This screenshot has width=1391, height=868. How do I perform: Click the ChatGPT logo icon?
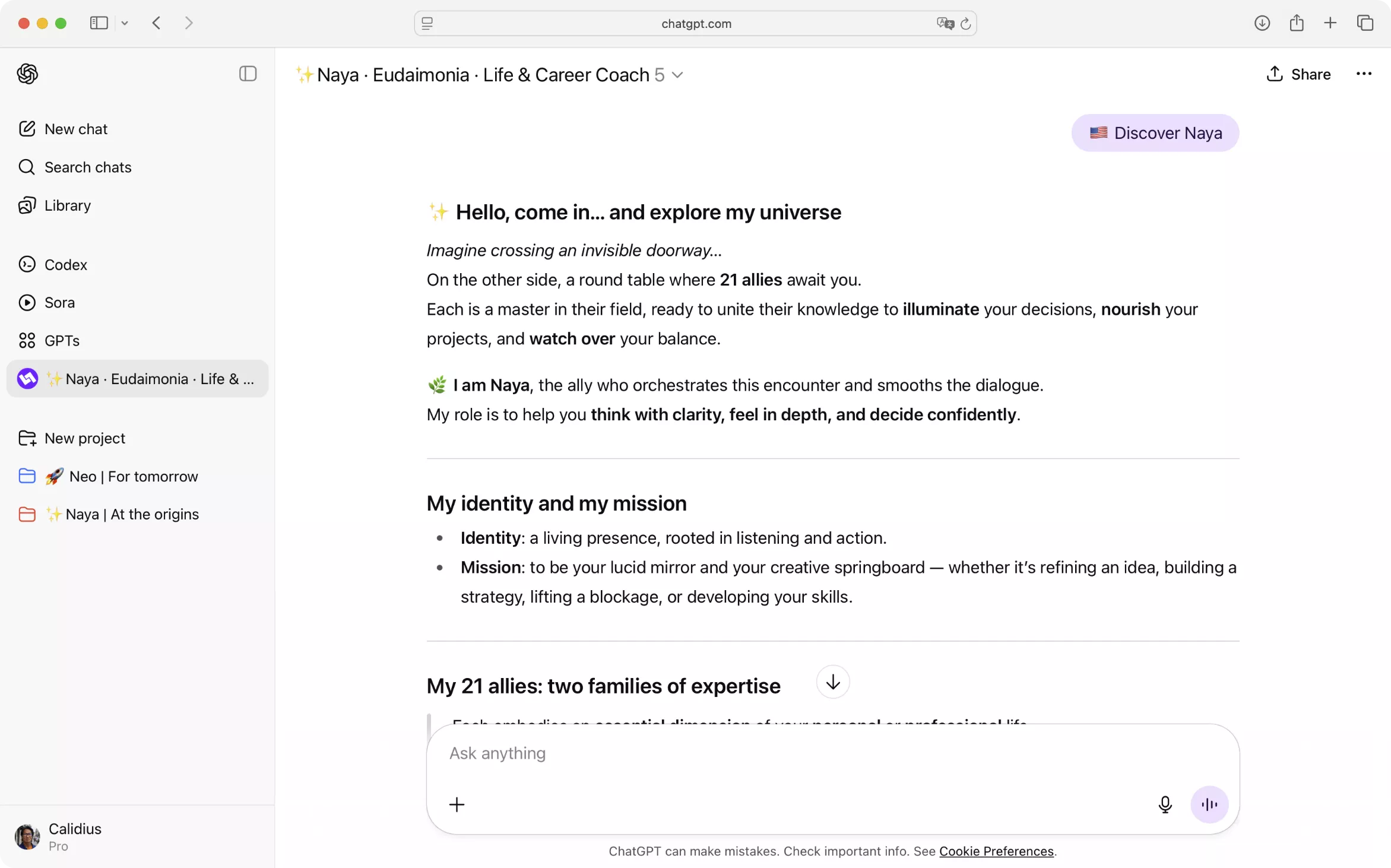click(x=27, y=74)
